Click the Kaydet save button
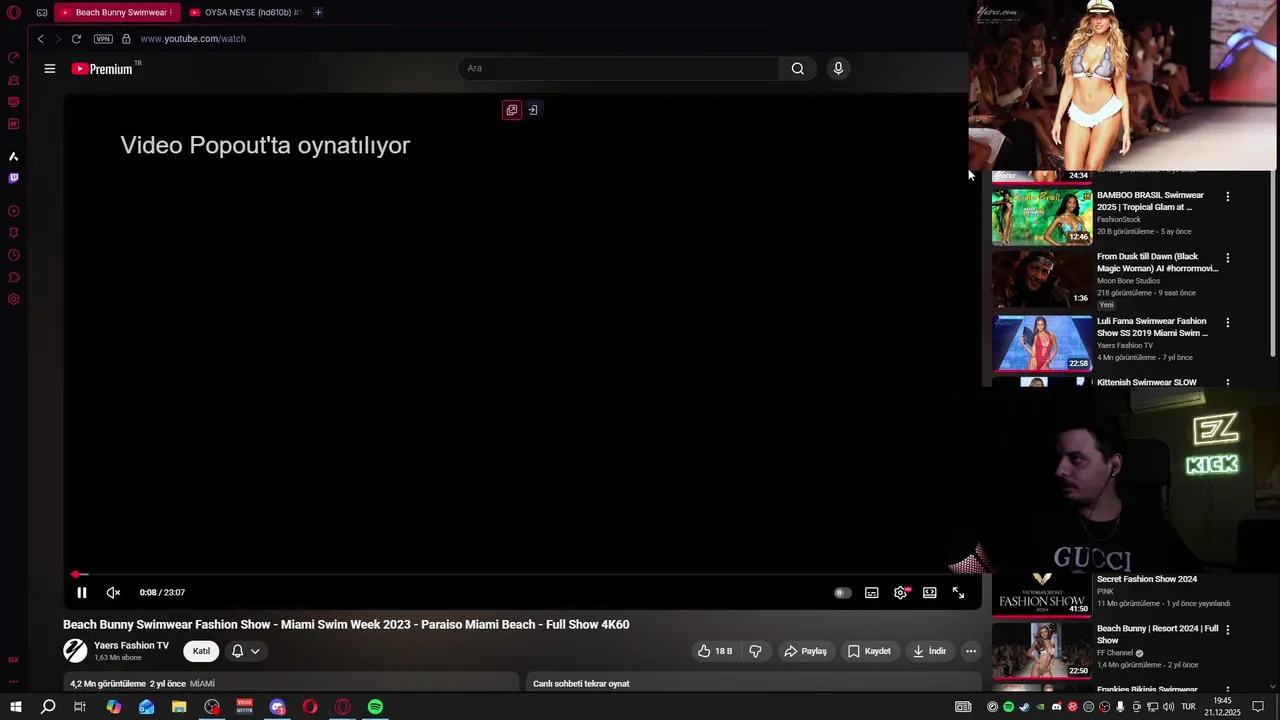The height and width of the screenshot is (720, 1280). click(x=869, y=651)
